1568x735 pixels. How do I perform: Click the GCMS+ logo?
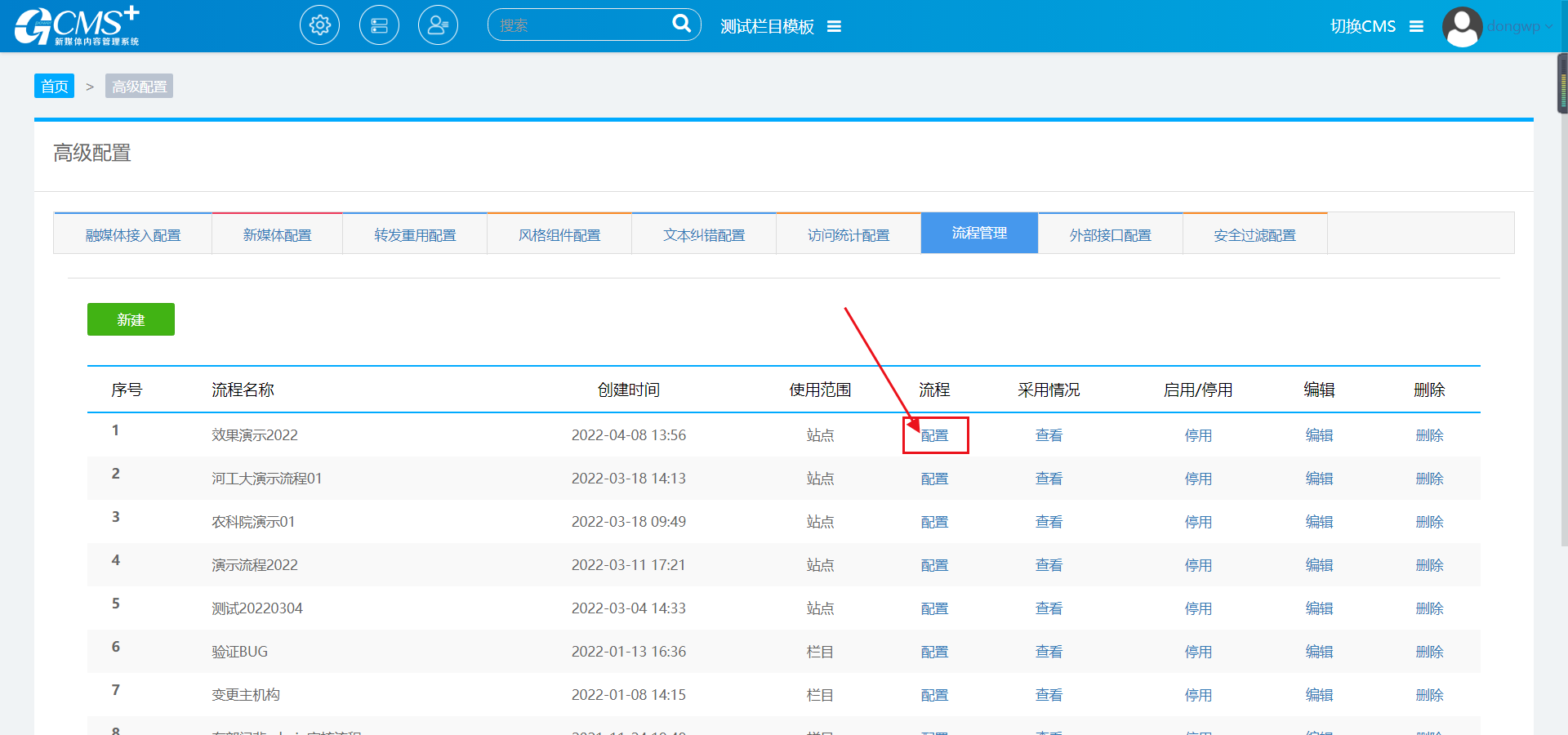pyautogui.click(x=77, y=26)
